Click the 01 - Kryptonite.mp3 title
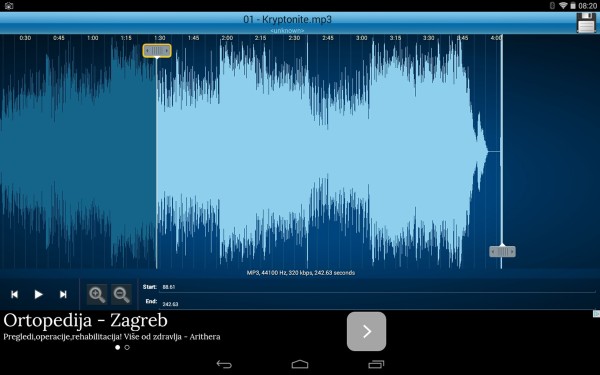Image resolution: width=600 pixels, height=375 pixels. coord(287,19)
